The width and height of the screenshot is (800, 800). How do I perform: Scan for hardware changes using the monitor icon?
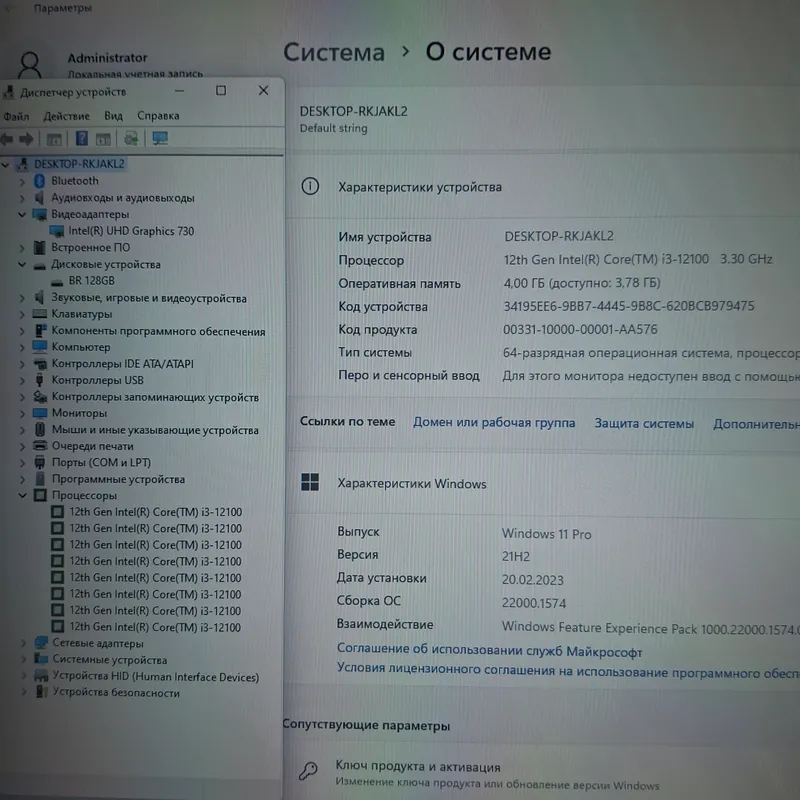(160, 138)
